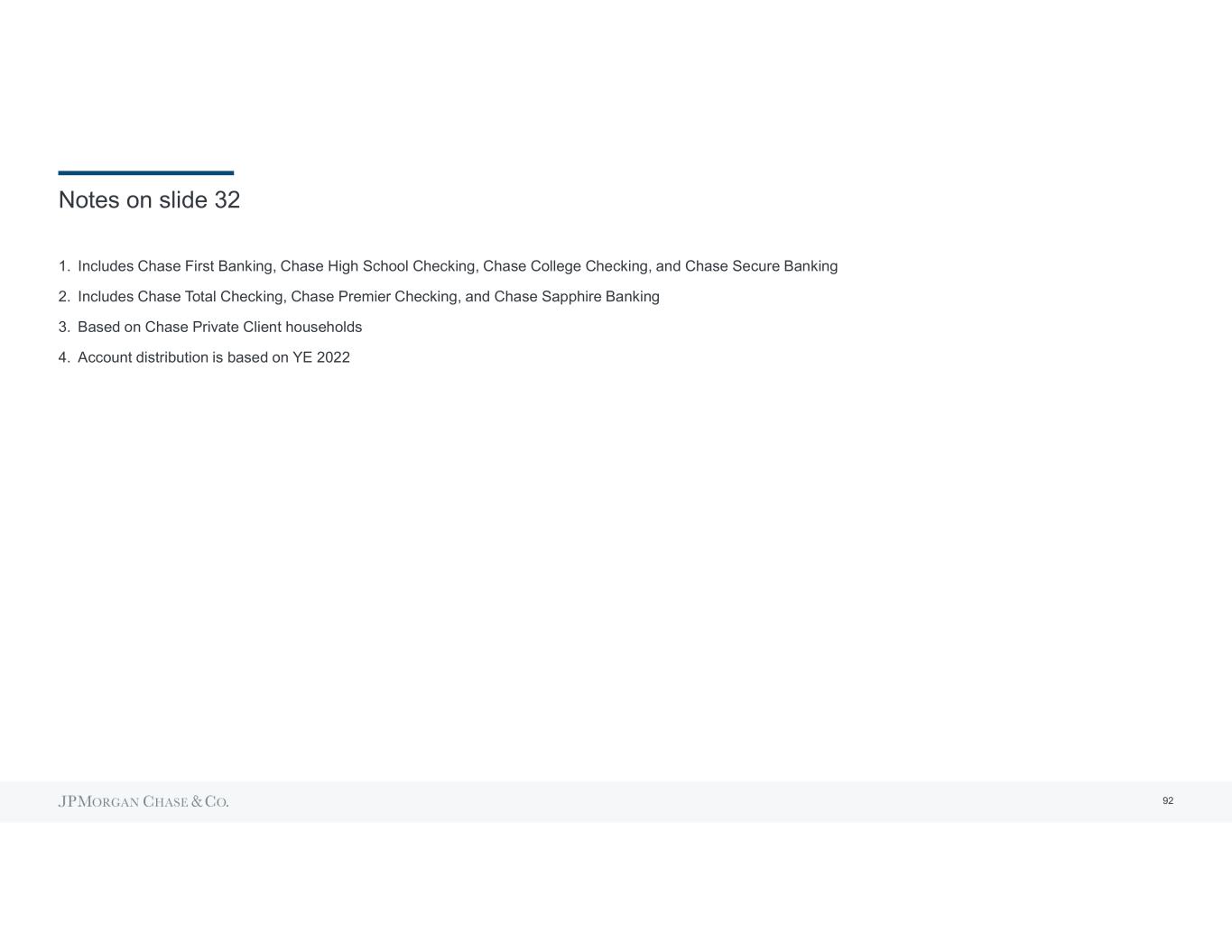
Task: Select note 1 about Chase First Banking
Action: (448, 266)
